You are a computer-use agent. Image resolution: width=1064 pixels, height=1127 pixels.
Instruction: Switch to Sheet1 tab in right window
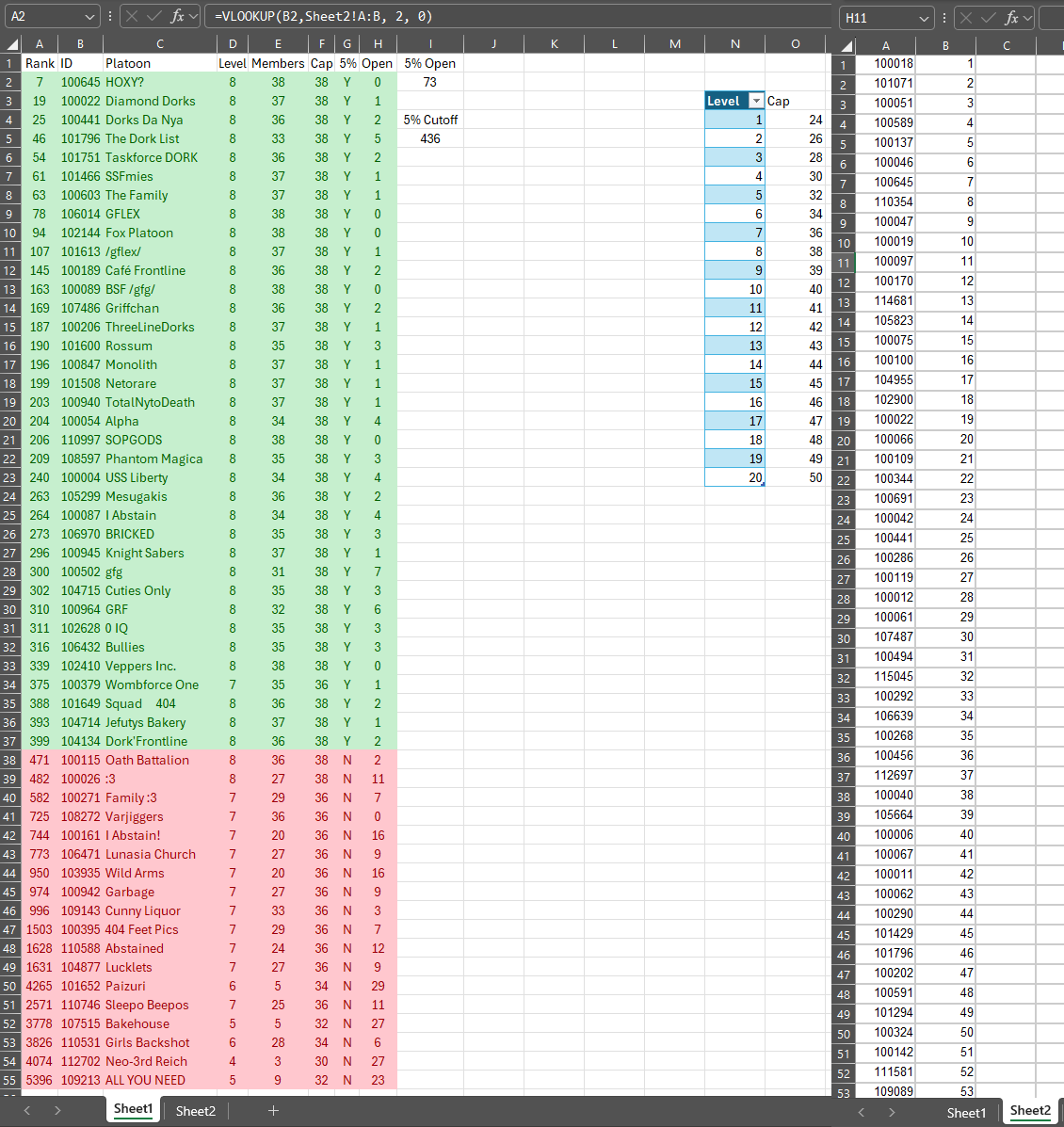click(x=966, y=1113)
